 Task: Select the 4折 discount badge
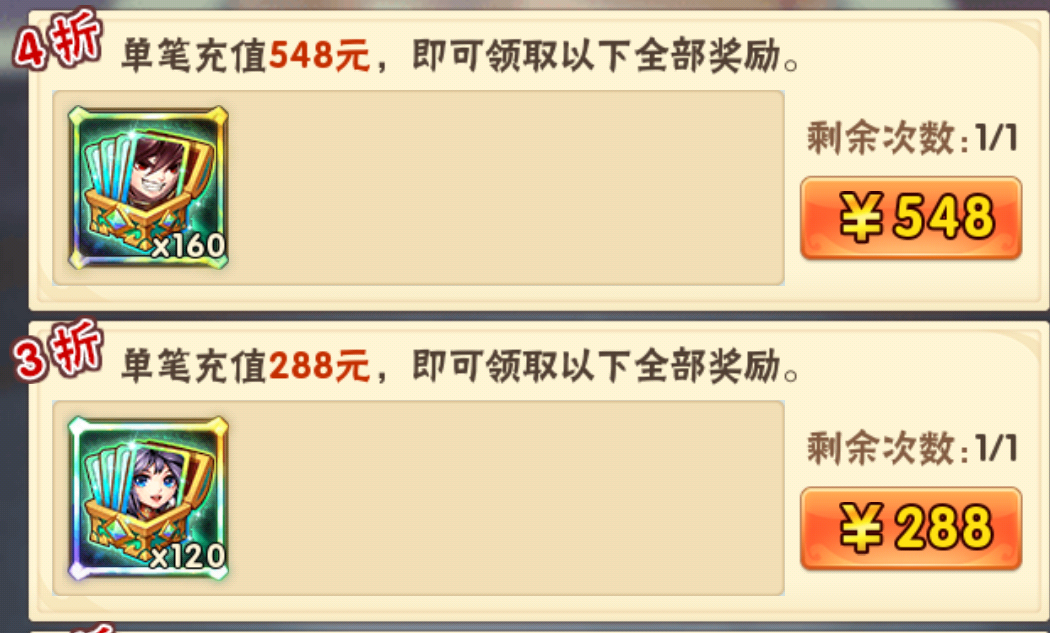tap(58, 40)
